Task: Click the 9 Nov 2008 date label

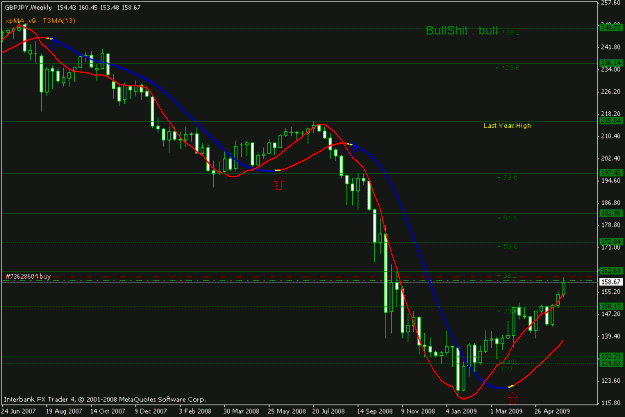Action: pyautogui.click(x=418, y=411)
